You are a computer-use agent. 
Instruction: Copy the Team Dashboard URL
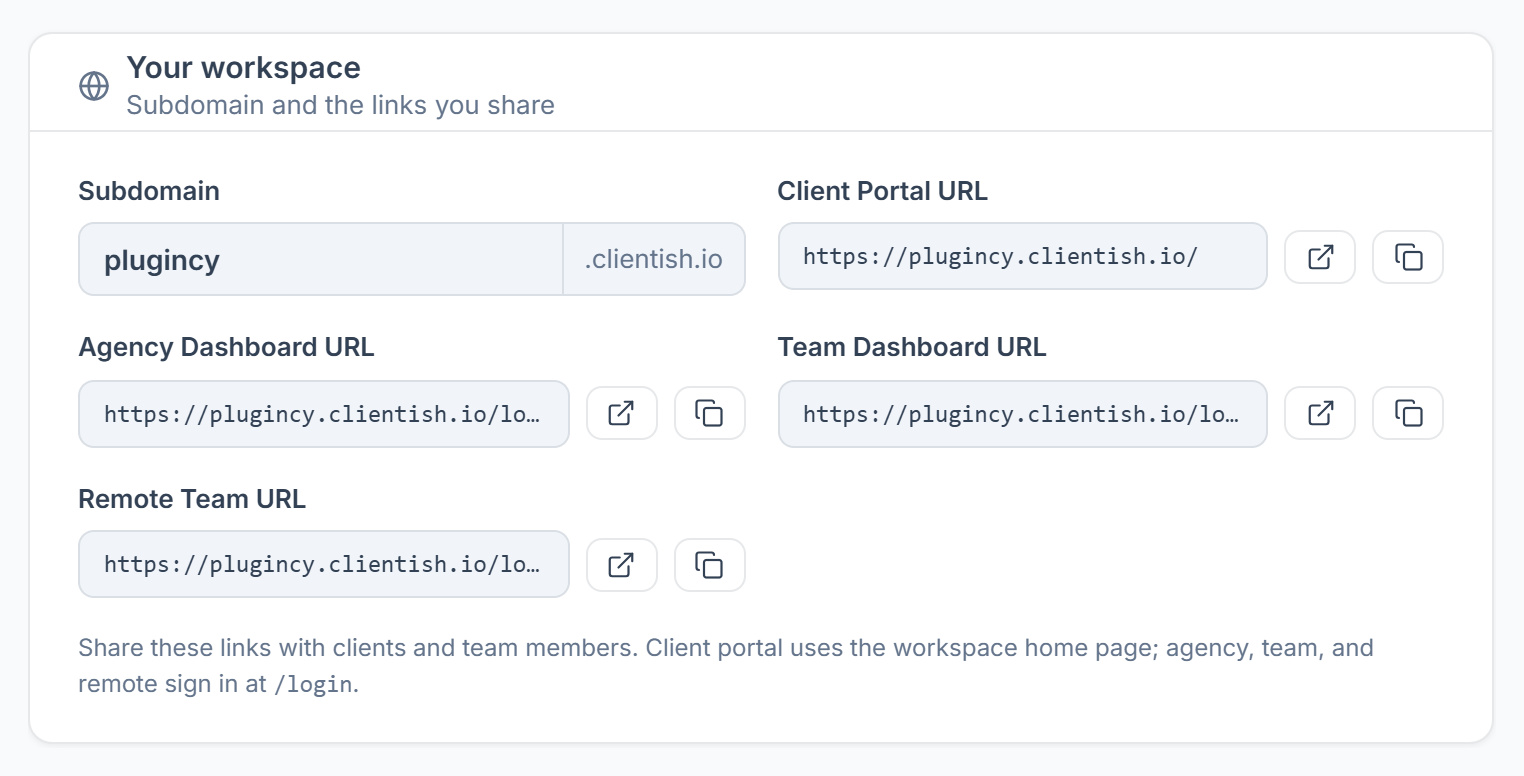point(1408,413)
